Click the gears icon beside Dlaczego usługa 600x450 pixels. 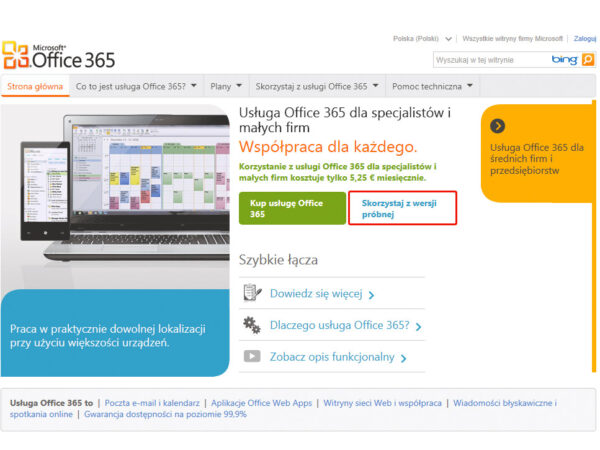coord(252,325)
